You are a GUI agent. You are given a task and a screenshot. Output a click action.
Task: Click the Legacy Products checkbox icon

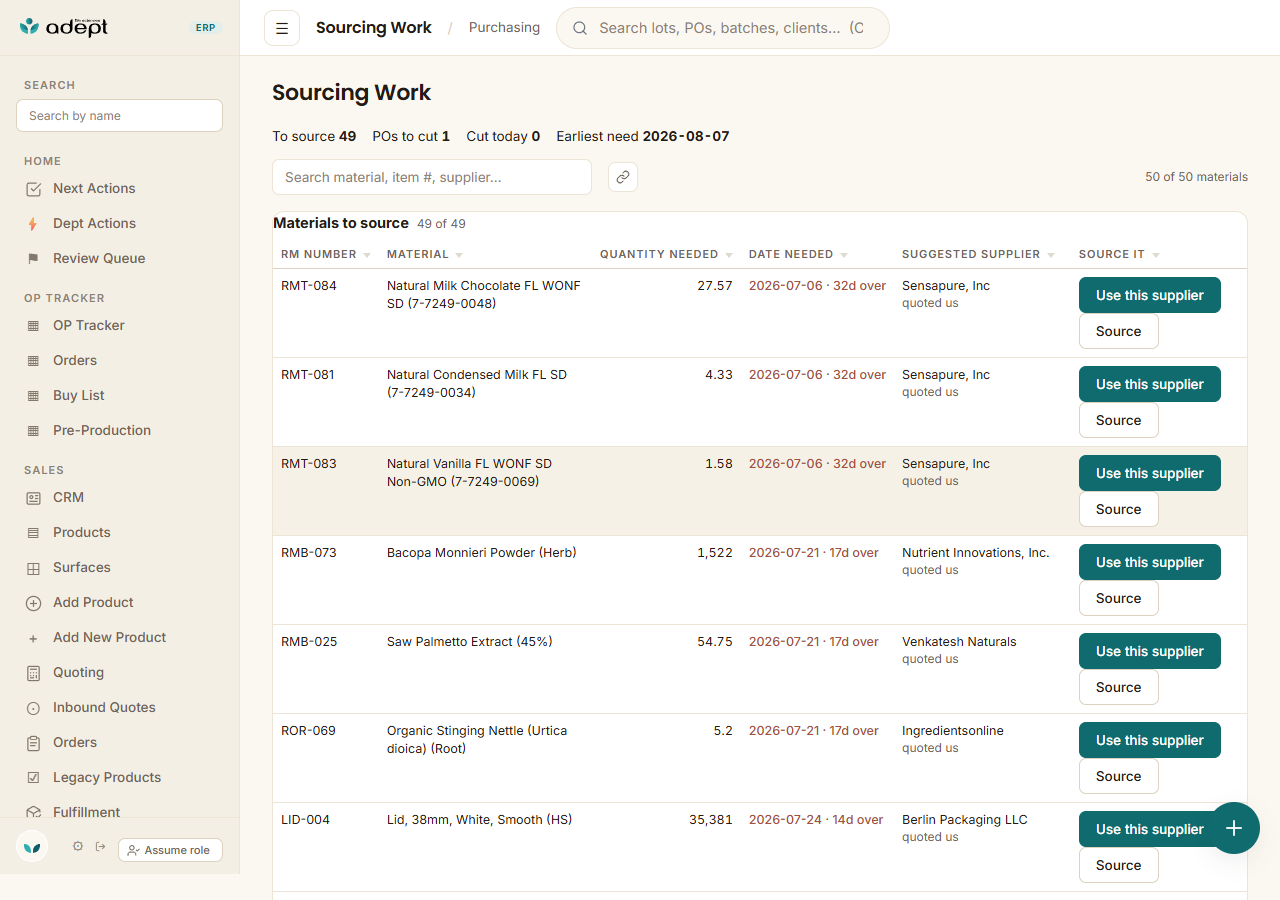point(33,778)
